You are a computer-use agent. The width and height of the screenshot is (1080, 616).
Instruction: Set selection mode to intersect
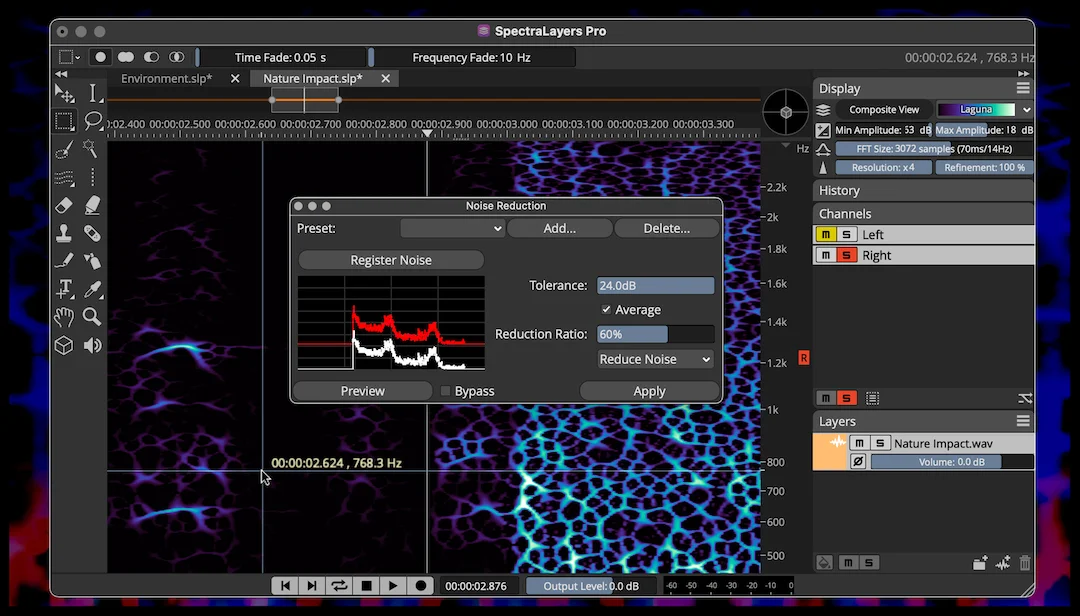pos(177,57)
